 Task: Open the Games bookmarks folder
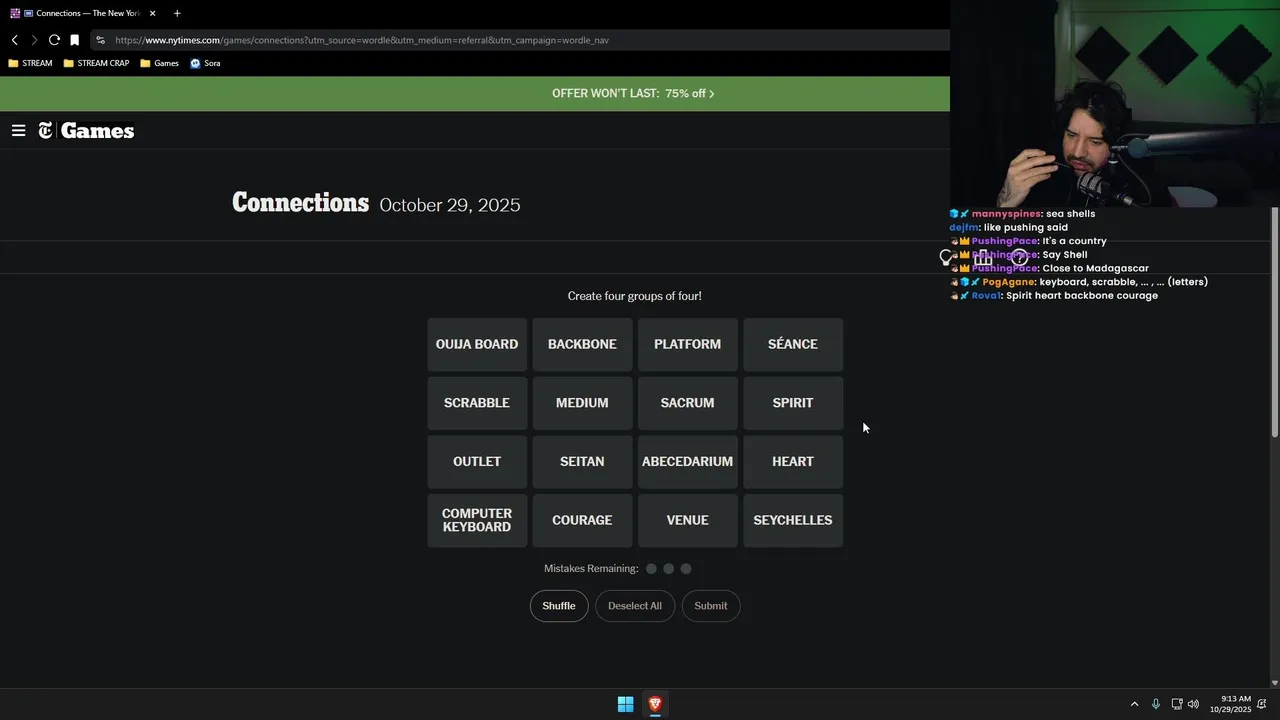(x=159, y=63)
